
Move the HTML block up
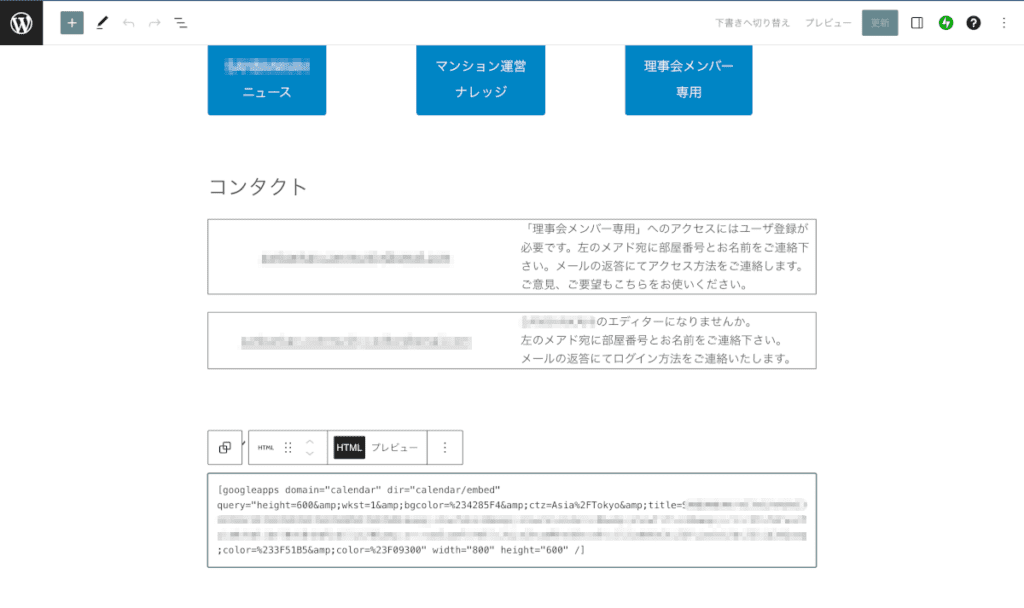tap(310, 441)
